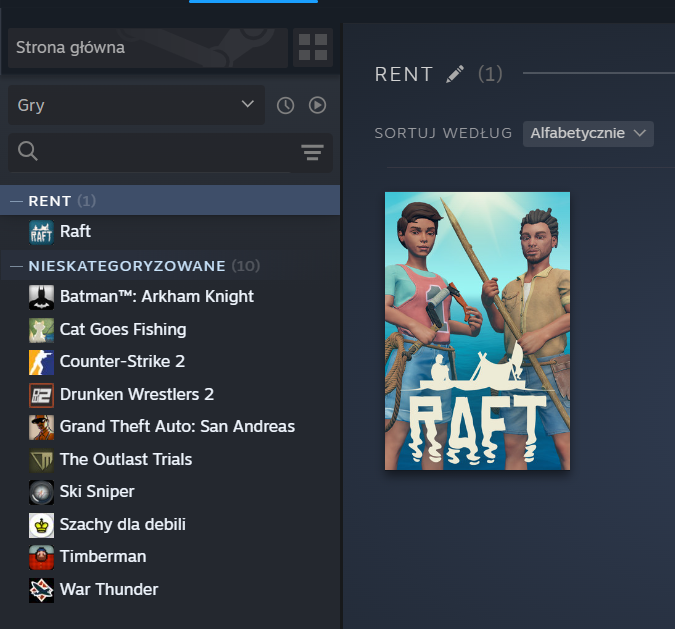The image size is (675, 629).
Task: Click the Raft game icon in sidebar
Action: [x=41, y=232]
